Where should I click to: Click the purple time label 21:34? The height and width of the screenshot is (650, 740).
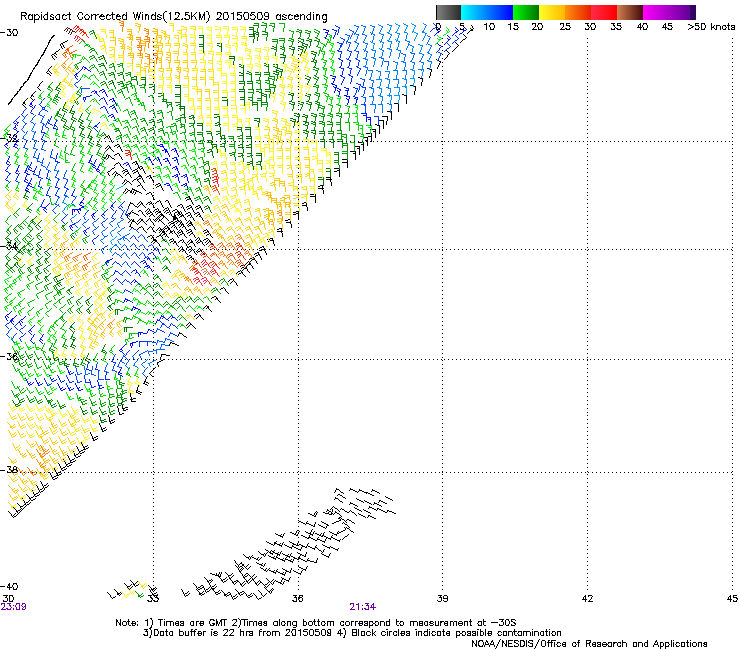[362, 607]
